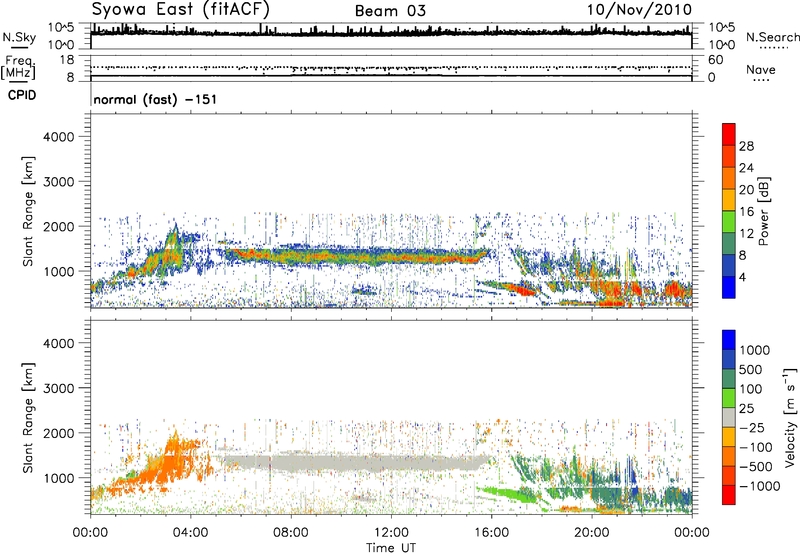Click the Velocity [m s-1] colorbar label

[790, 417]
